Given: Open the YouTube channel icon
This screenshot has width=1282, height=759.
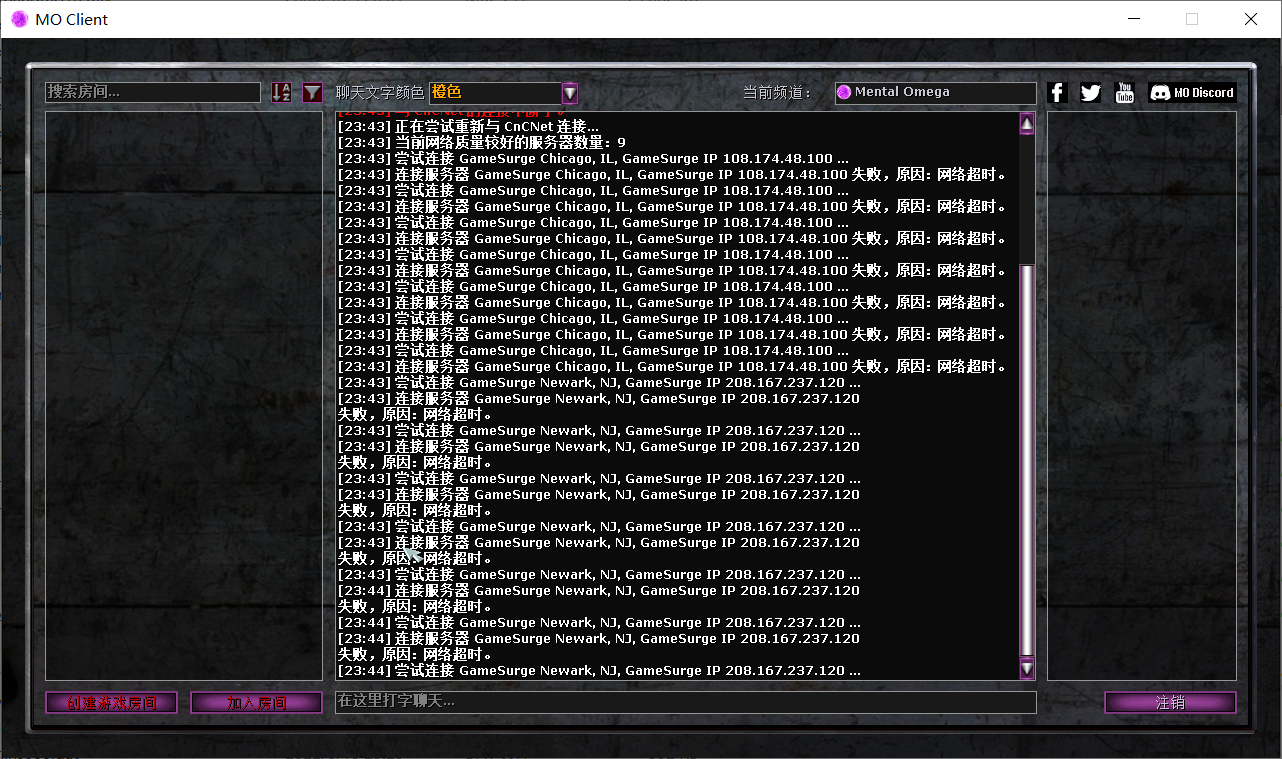Looking at the screenshot, I should pyautogui.click(x=1124, y=93).
